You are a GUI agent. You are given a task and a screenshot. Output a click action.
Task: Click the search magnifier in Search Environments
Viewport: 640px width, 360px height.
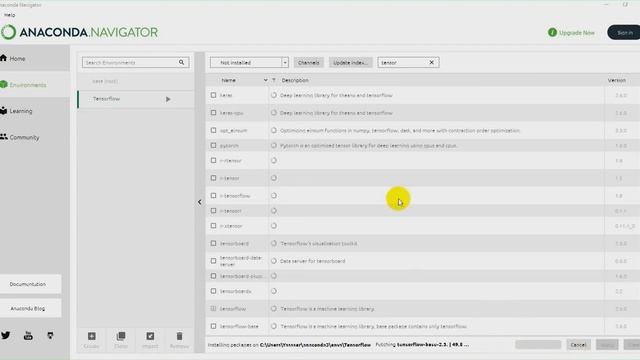[x=181, y=62]
